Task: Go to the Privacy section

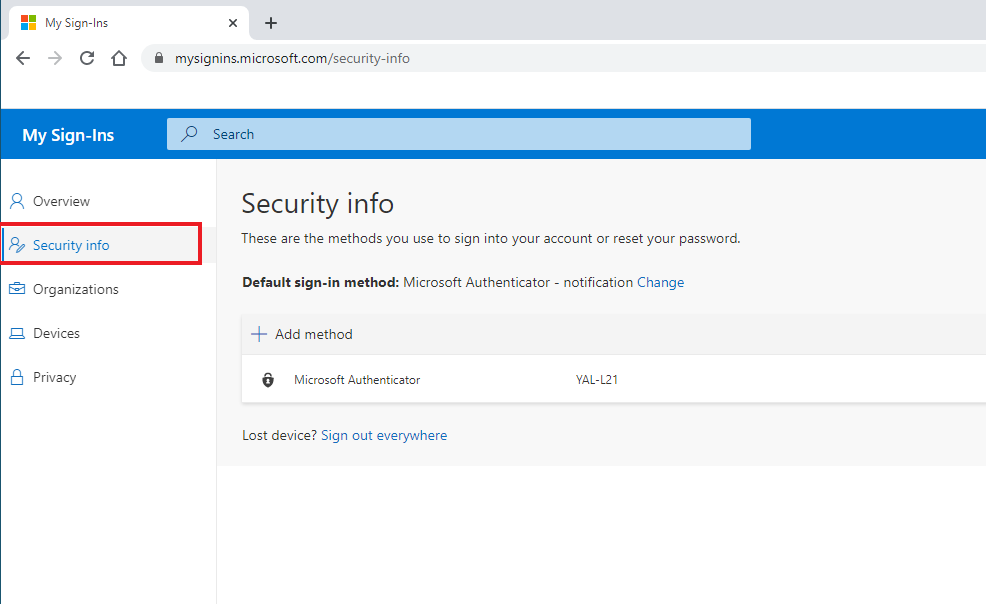Action: click(54, 377)
